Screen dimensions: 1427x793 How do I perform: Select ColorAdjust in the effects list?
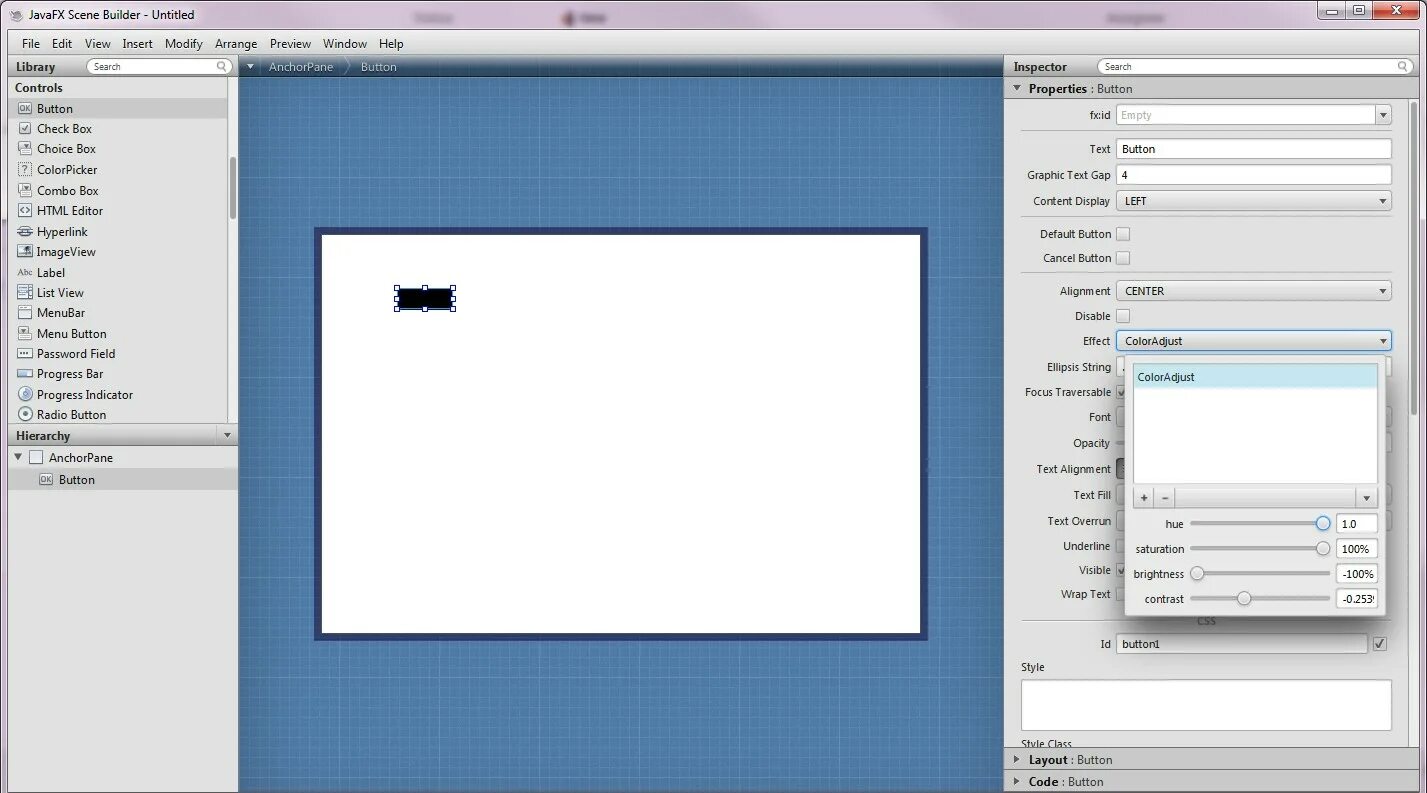click(x=1255, y=377)
